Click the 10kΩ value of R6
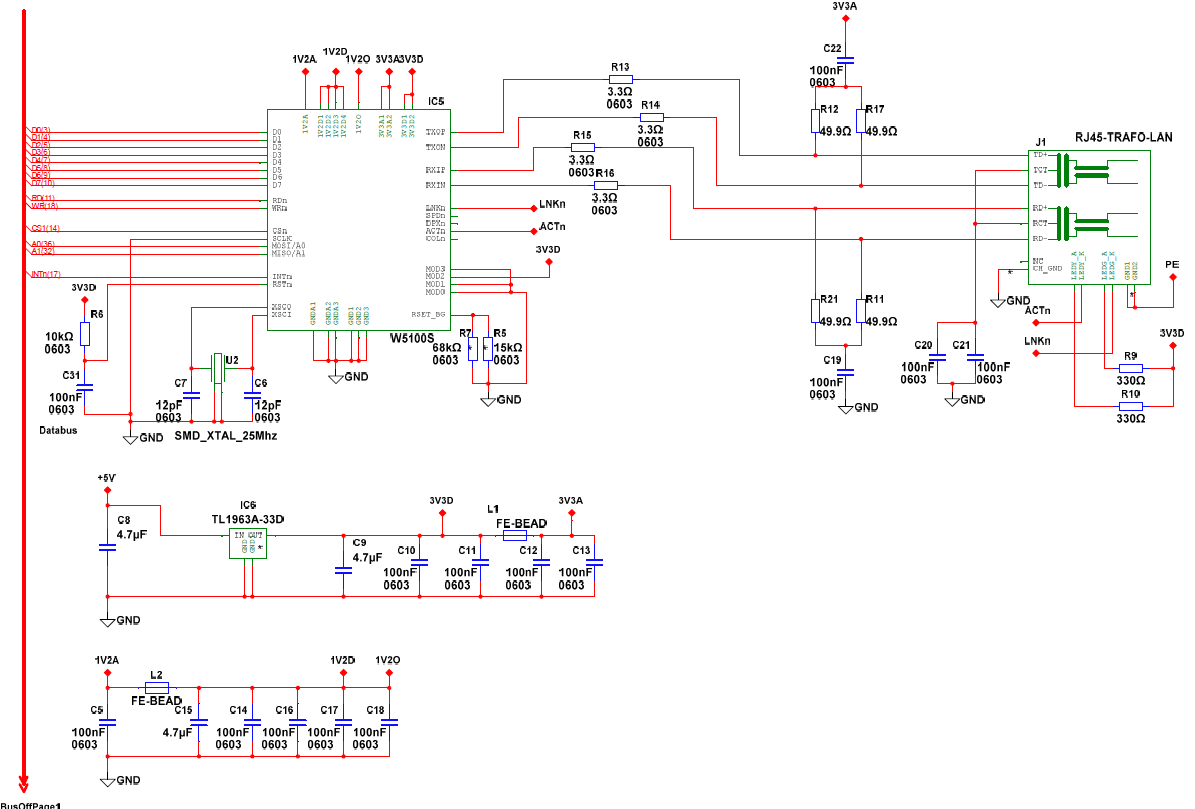Image resolution: width=1195 pixels, height=809 pixels. click(x=59, y=337)
